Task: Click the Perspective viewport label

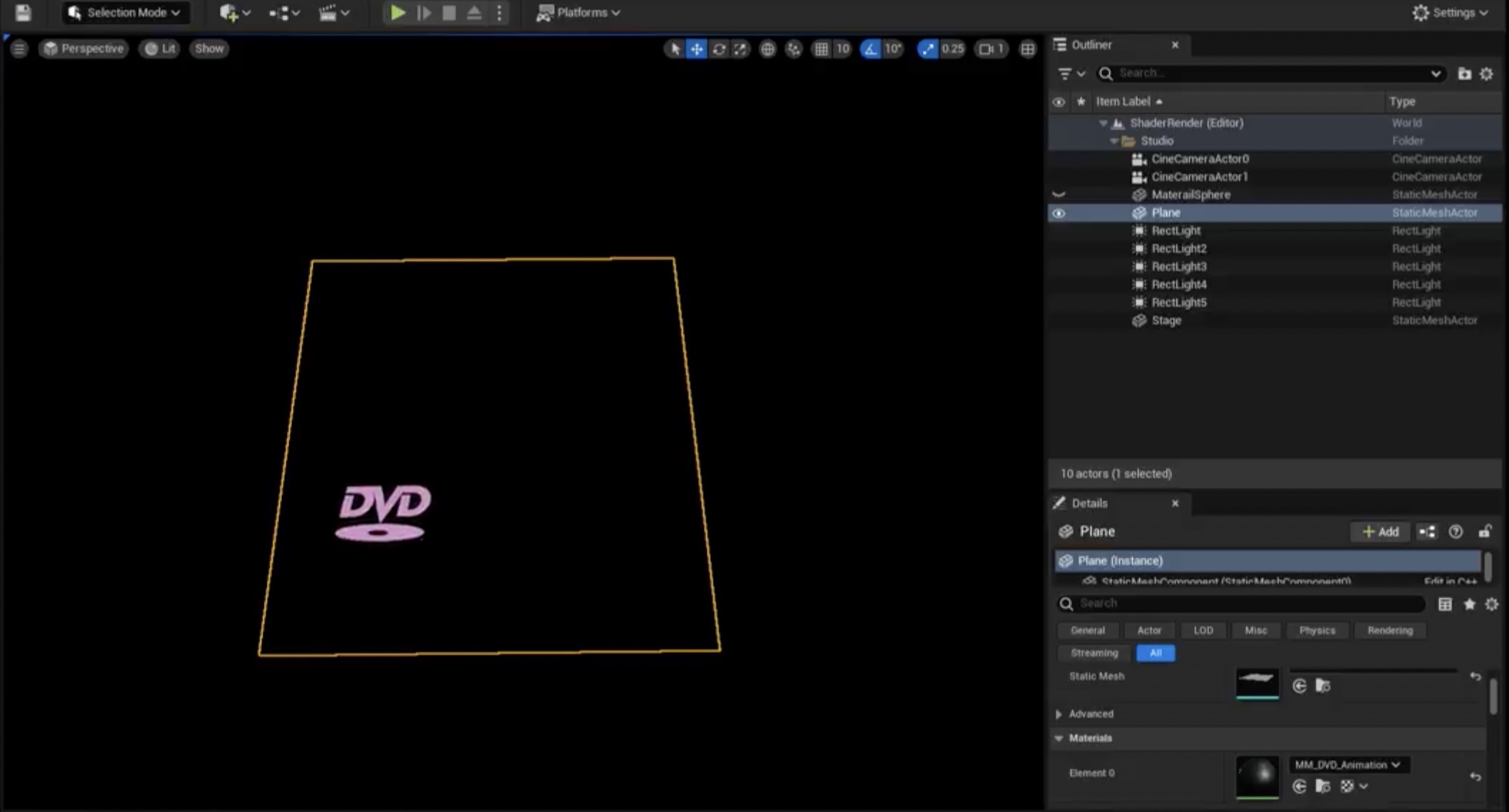Action: click(85, 48)
